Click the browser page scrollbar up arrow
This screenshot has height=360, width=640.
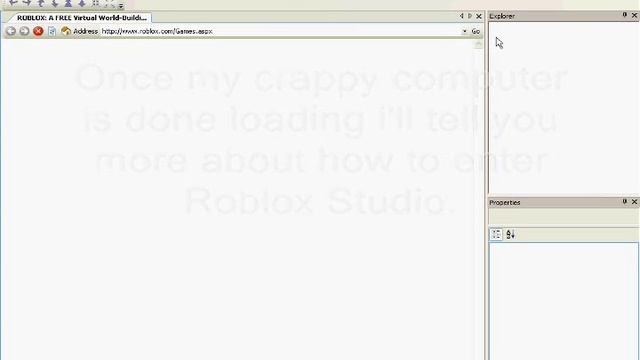pos(478,44)
